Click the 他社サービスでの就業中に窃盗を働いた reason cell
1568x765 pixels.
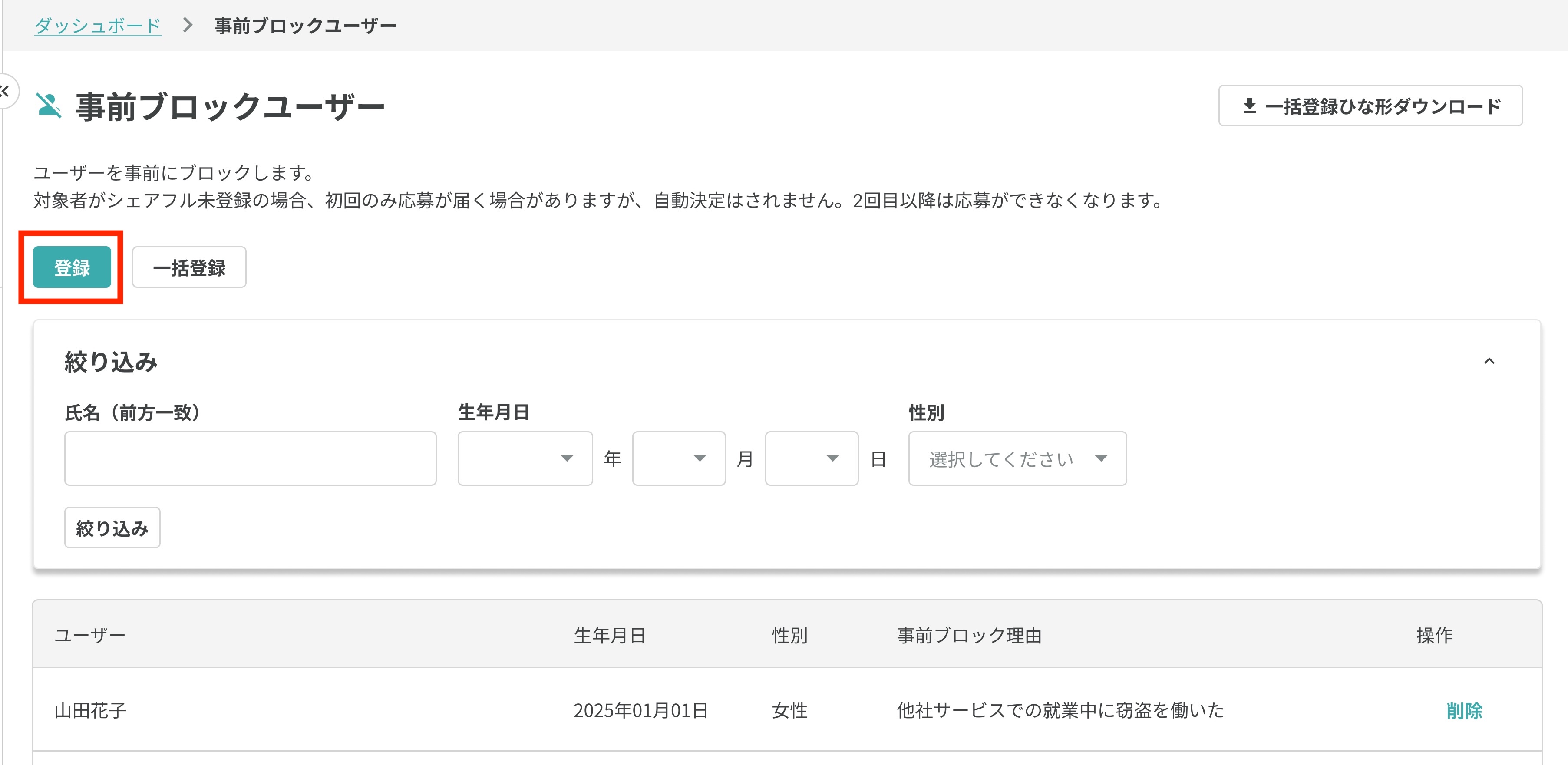tap(1060, 710)
